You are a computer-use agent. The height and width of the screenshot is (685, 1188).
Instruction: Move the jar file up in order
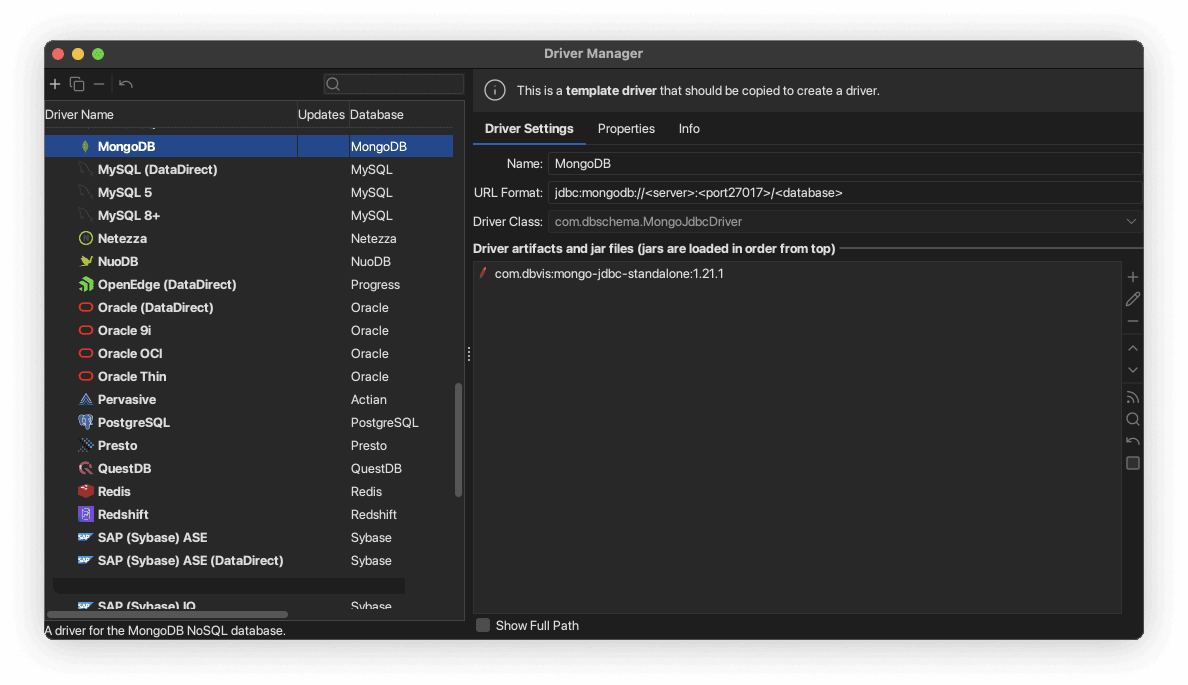coord(1132,348)
